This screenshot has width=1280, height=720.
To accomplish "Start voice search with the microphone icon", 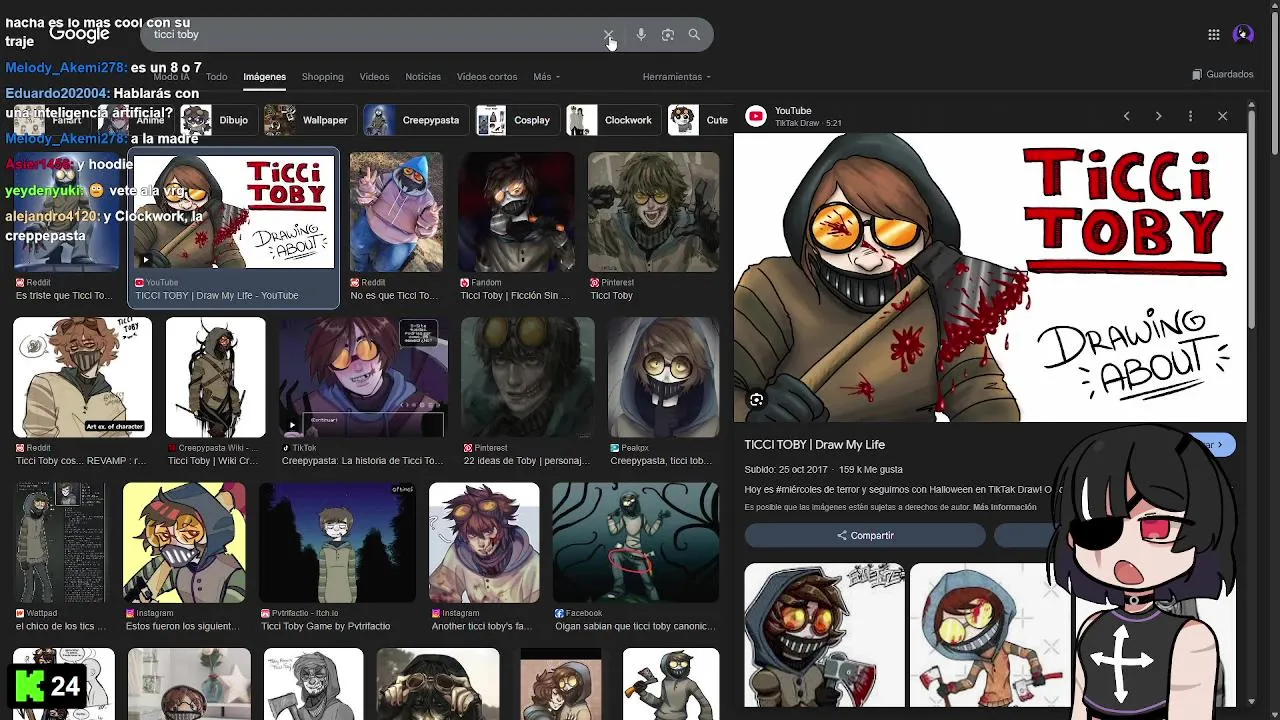I will point(641,35).
